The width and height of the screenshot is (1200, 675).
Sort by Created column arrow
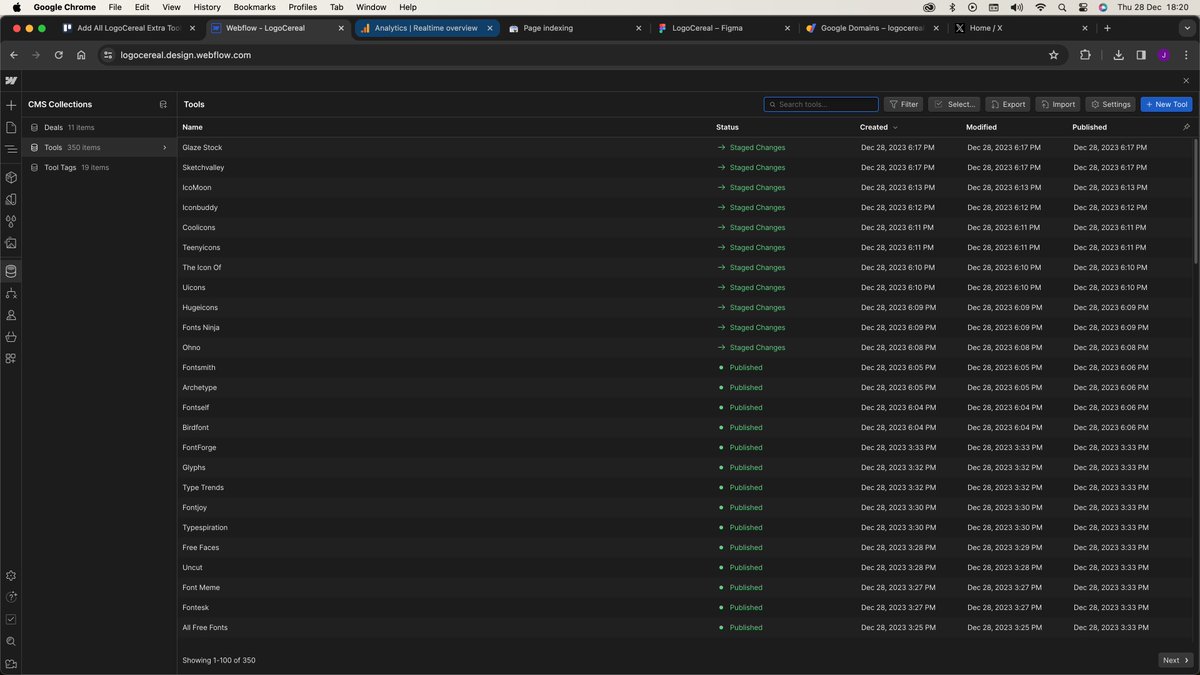(x=895, y=127)
